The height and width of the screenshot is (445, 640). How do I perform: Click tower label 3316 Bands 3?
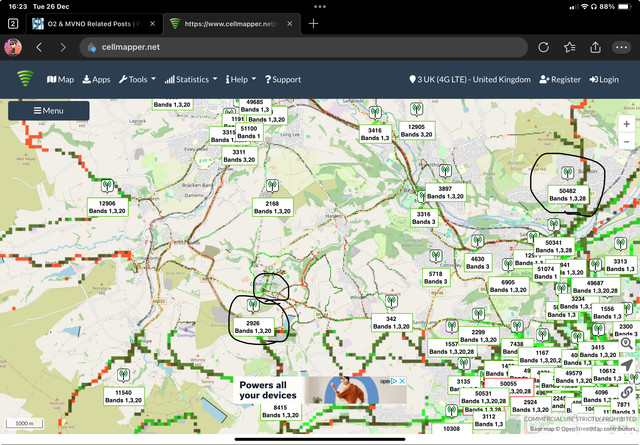(x=424, y=218)
